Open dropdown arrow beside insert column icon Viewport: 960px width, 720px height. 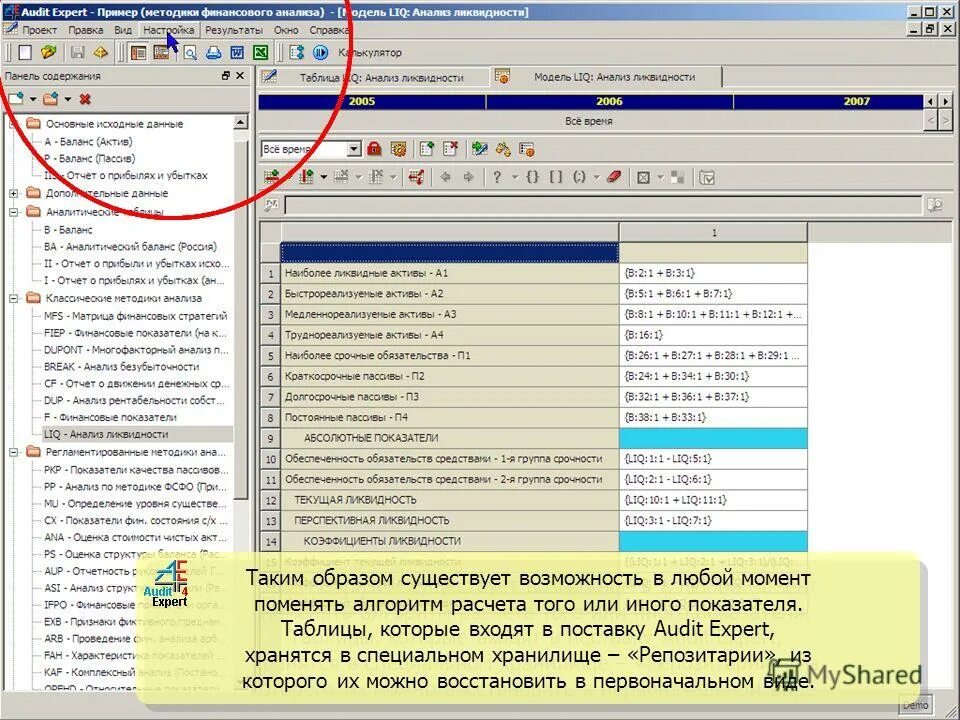pyautogui.click(x=323, y=178)
